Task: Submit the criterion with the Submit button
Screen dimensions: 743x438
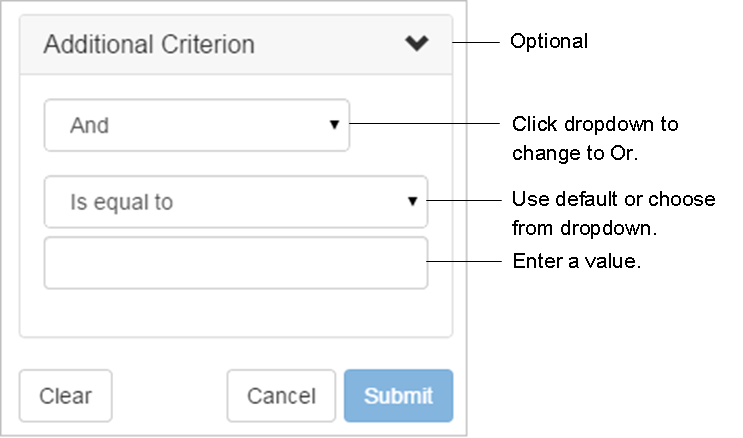Action: point(398,395)
